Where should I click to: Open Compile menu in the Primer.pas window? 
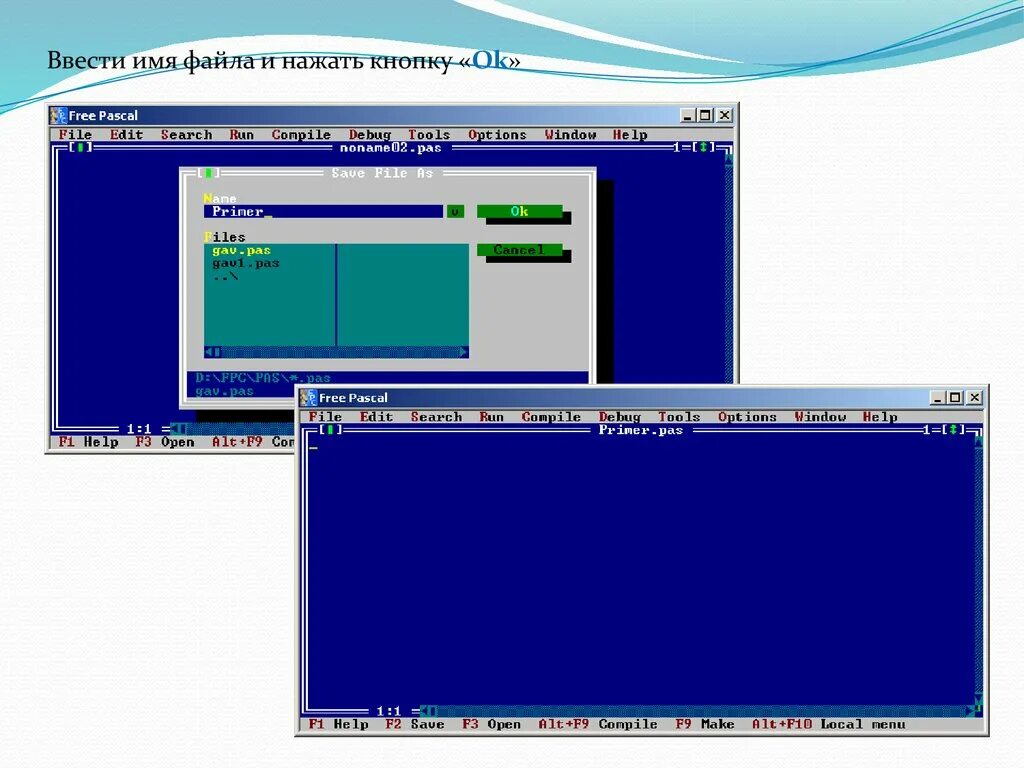pos(551,417)
